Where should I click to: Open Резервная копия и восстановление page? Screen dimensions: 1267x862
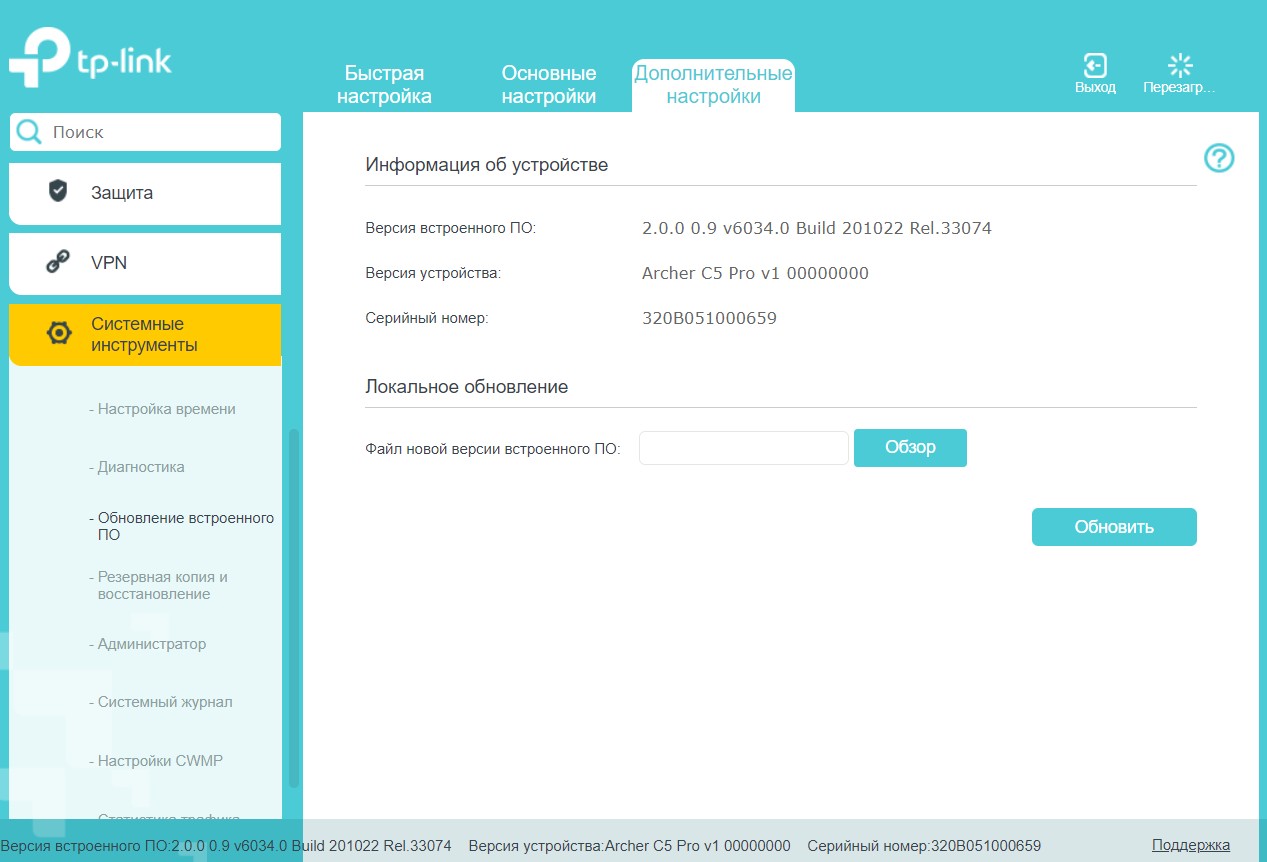pyautogui.click(x=163, y=585)
